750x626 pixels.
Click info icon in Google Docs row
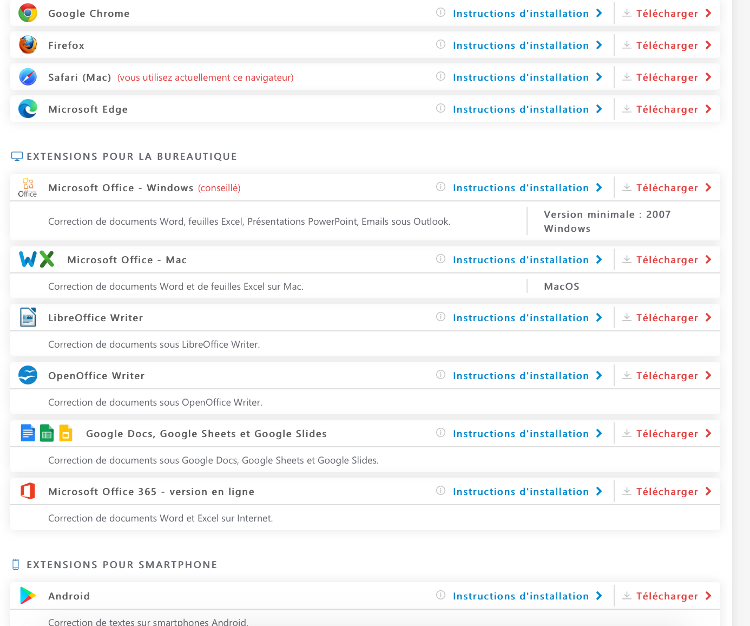pyautogui.click(x=441, y=433)
